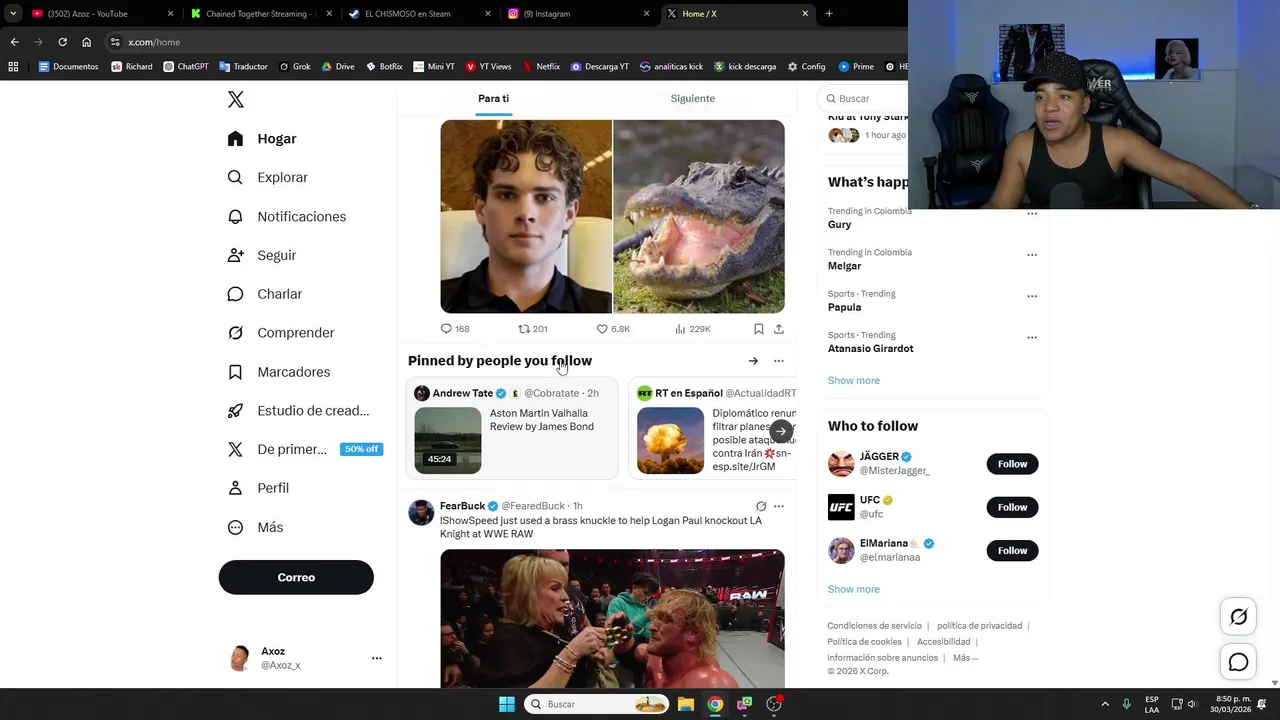
Task: Open ChatGPT bookmark
Action: coord(185,67)
